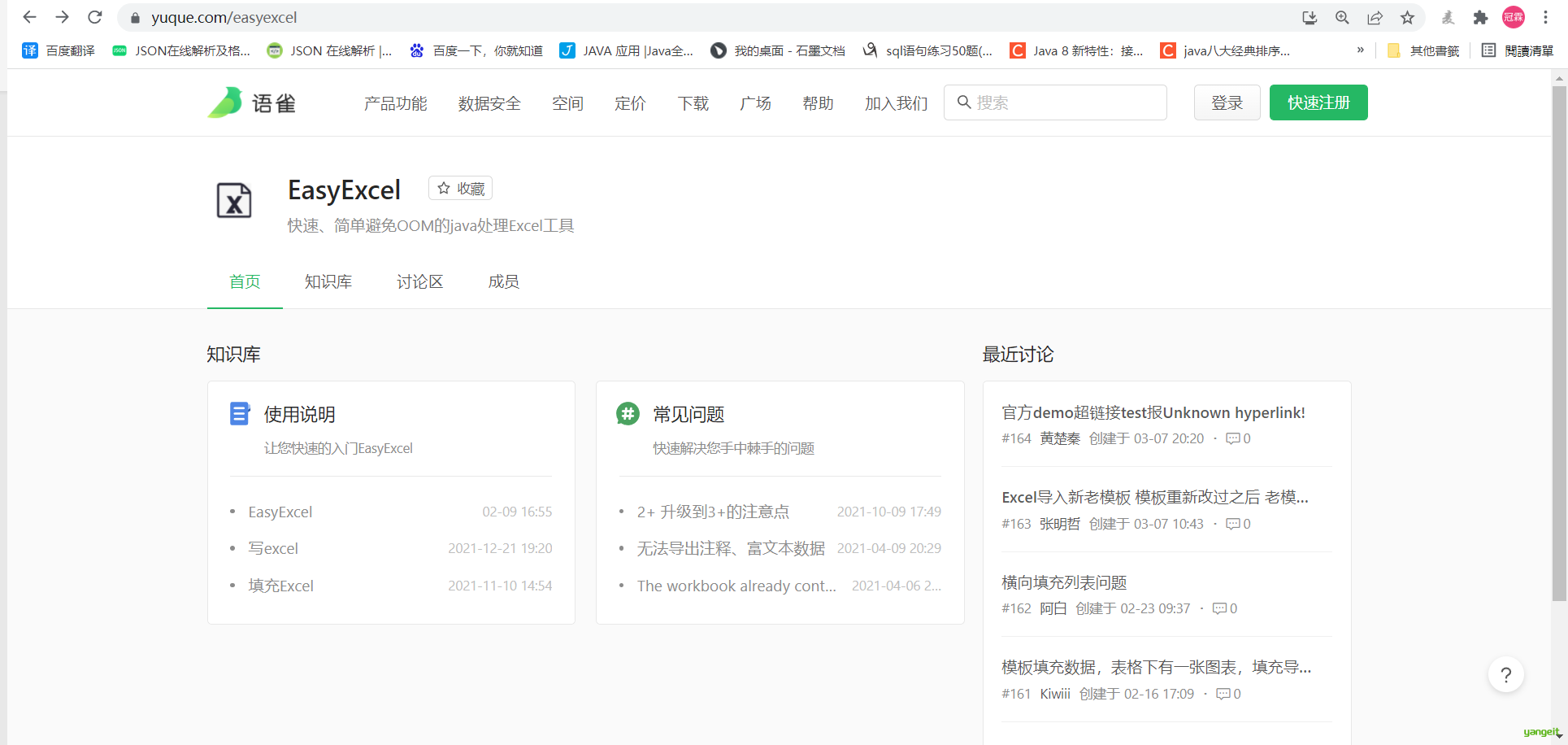Screen dimensions: 1568x745
Task: Switch to the 知识库 tab
Action: tap(328, 281)
